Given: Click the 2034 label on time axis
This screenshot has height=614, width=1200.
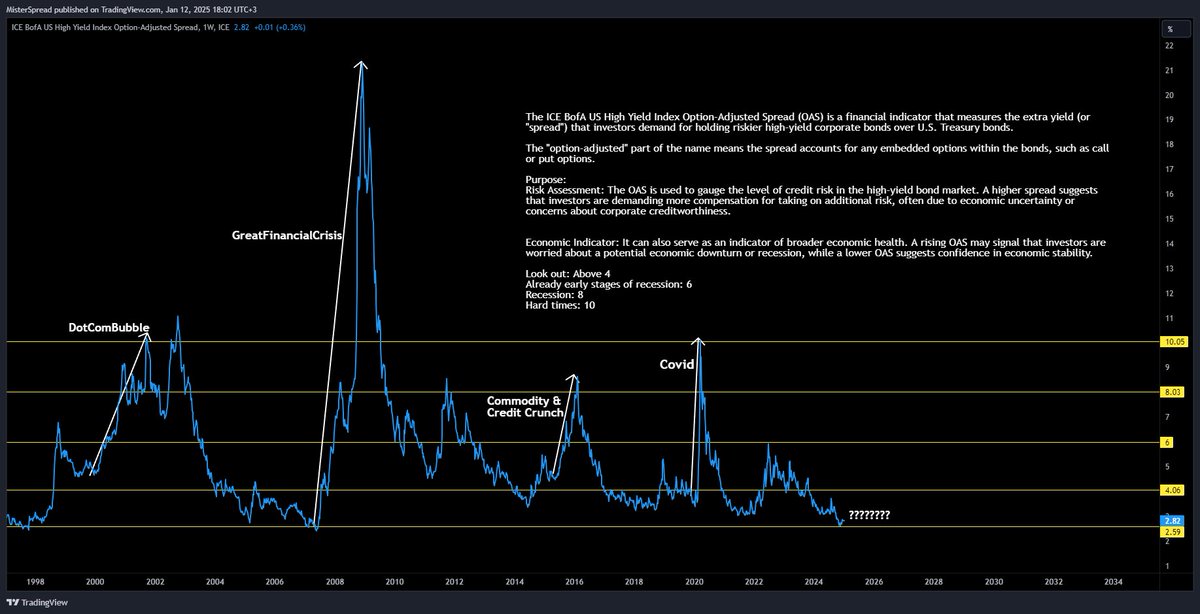Looking at the screenshot, I should [x=1114, y=580].
